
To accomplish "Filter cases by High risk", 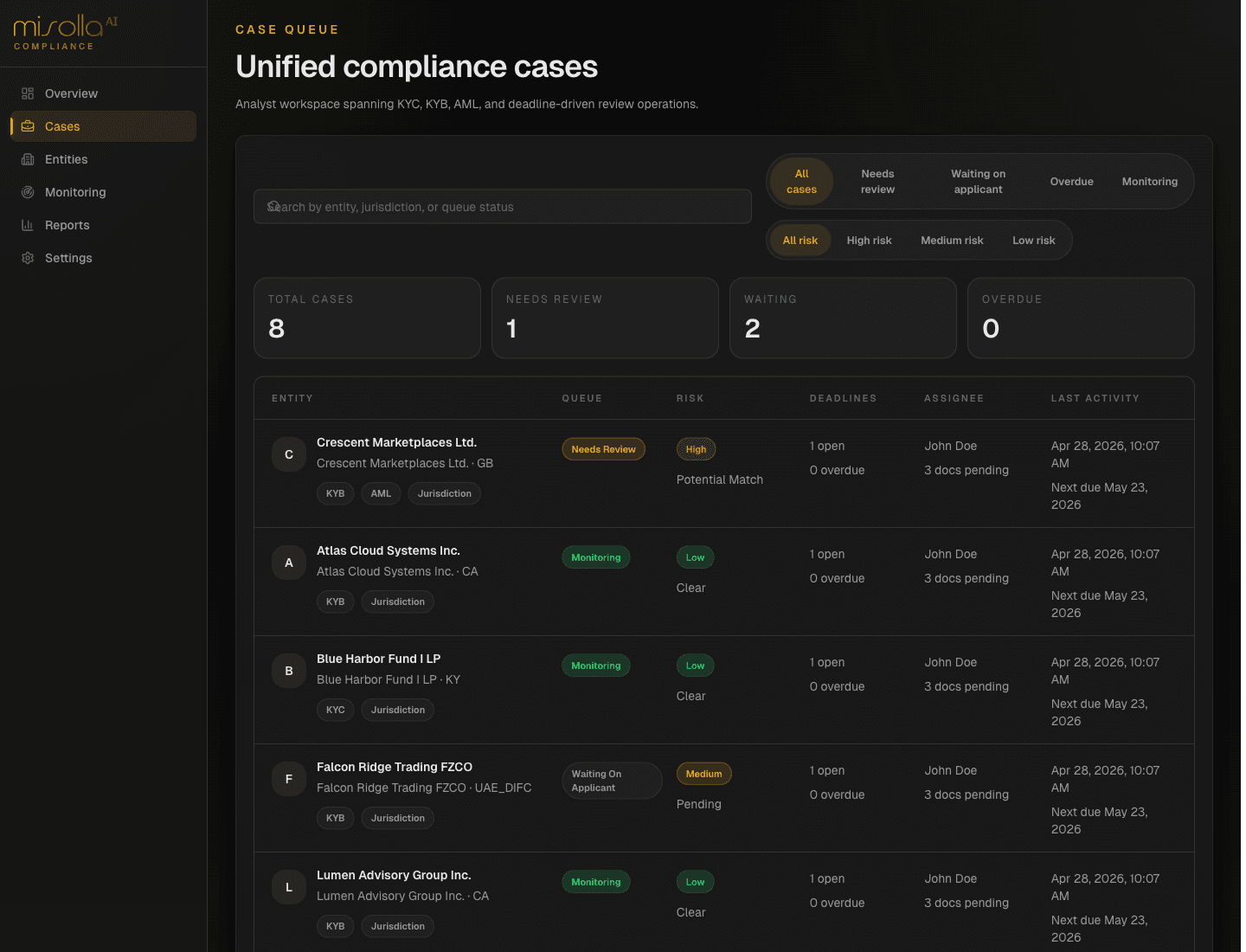I will pos(869,241).
